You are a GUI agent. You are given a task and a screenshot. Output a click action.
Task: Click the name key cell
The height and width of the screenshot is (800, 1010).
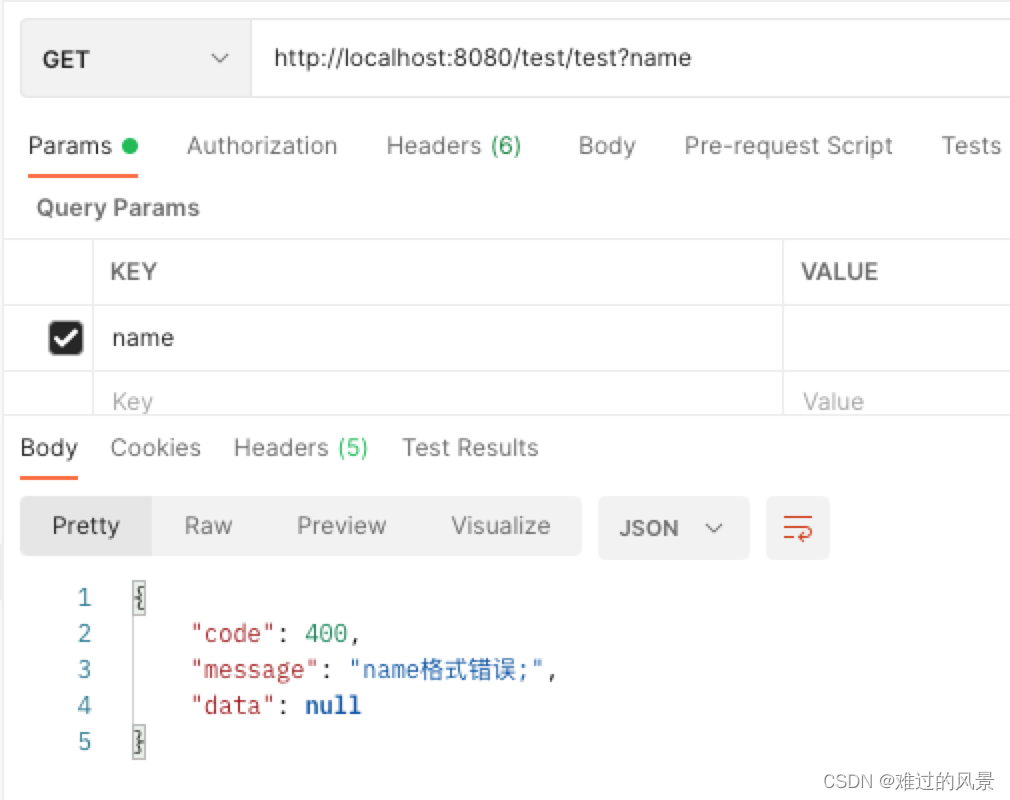[x=438, y=338]
